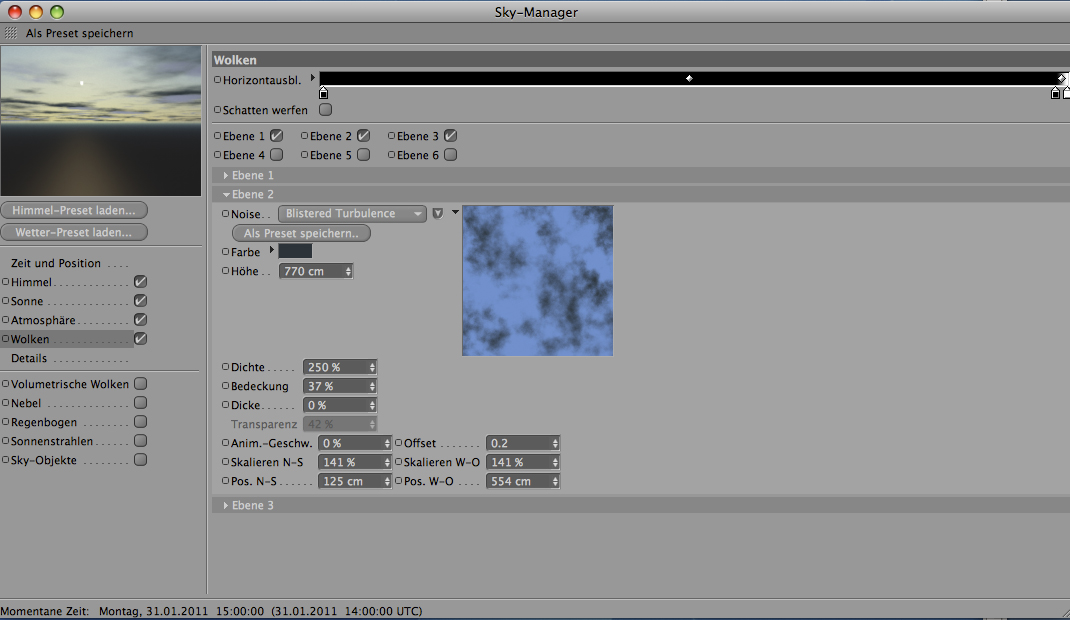
Task: Click the diamond midpoint marker on gradient bar
Action: click(x=689, y=78)
